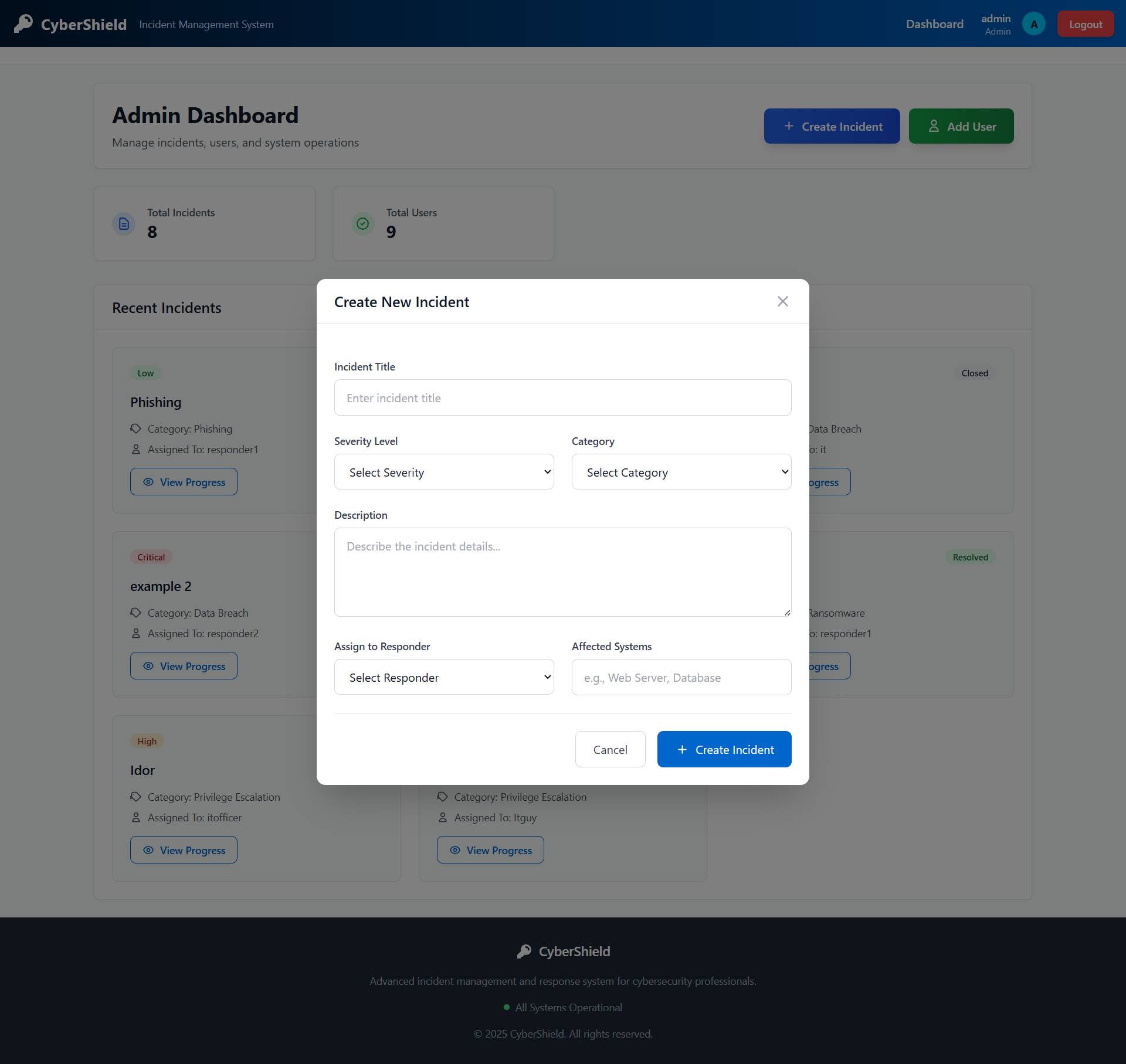
Task: Click the CyberShield key logo icon
Action: pos(23,23)
